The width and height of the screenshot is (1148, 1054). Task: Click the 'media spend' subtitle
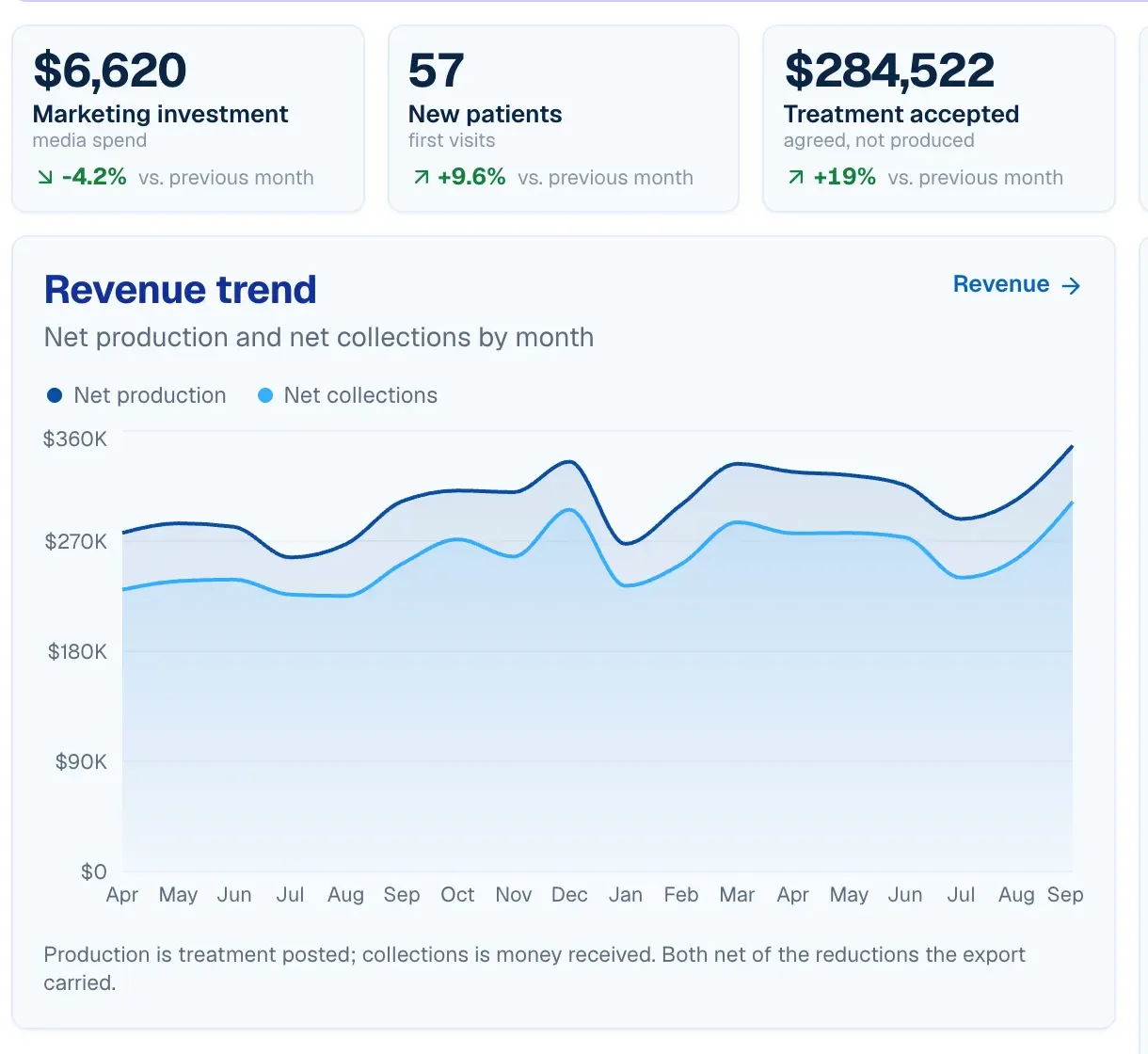pyautogui.click(x=89, y=140)
